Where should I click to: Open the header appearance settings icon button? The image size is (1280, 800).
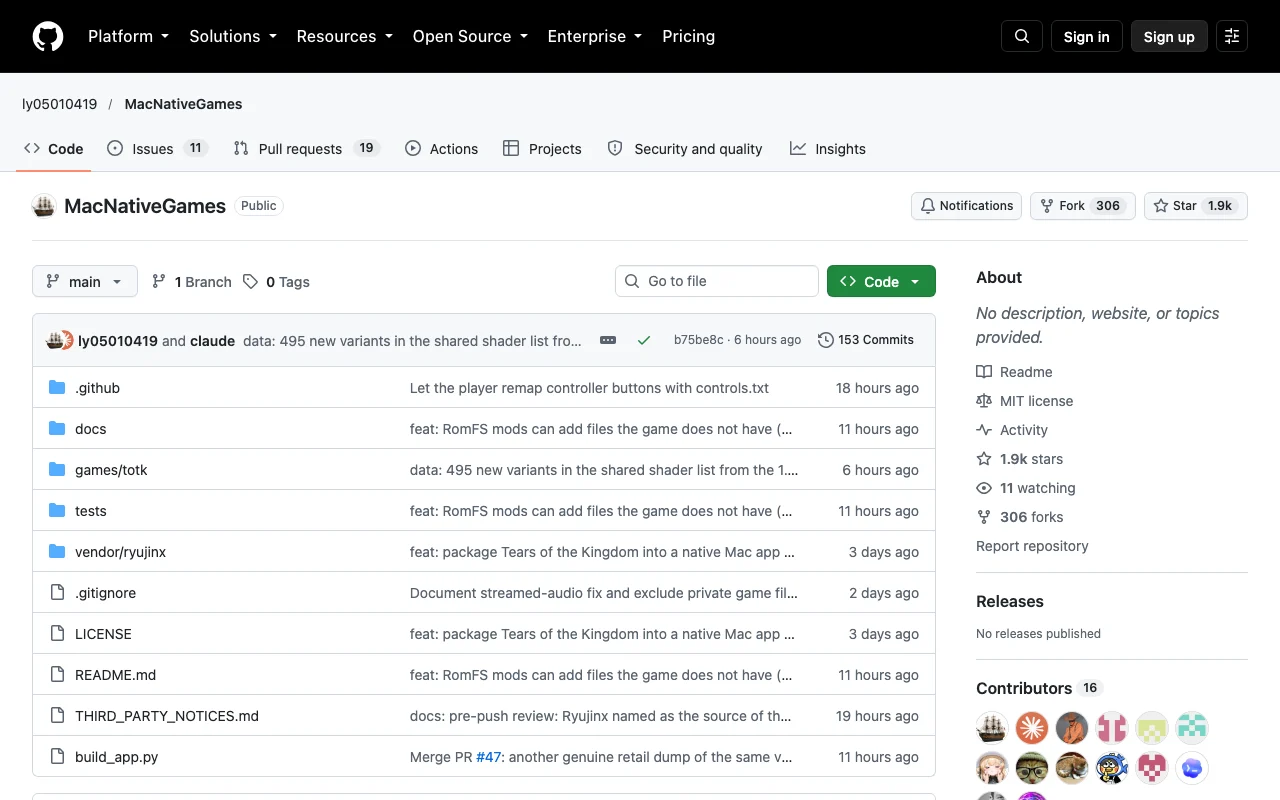1232,36
